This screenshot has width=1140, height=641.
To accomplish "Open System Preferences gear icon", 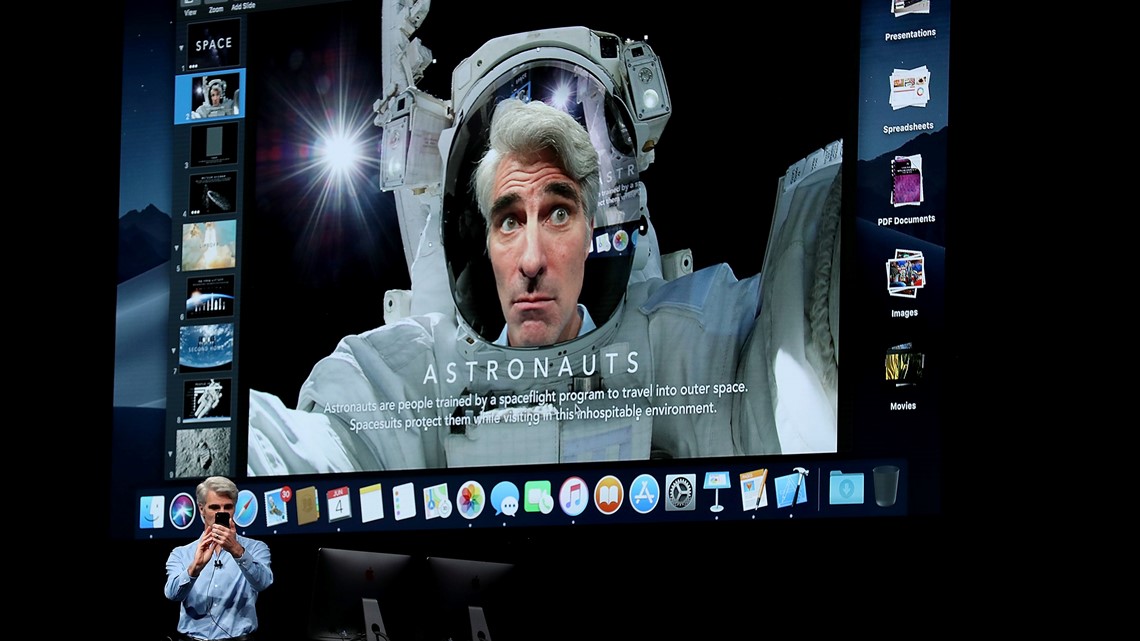I will (681, 493).
